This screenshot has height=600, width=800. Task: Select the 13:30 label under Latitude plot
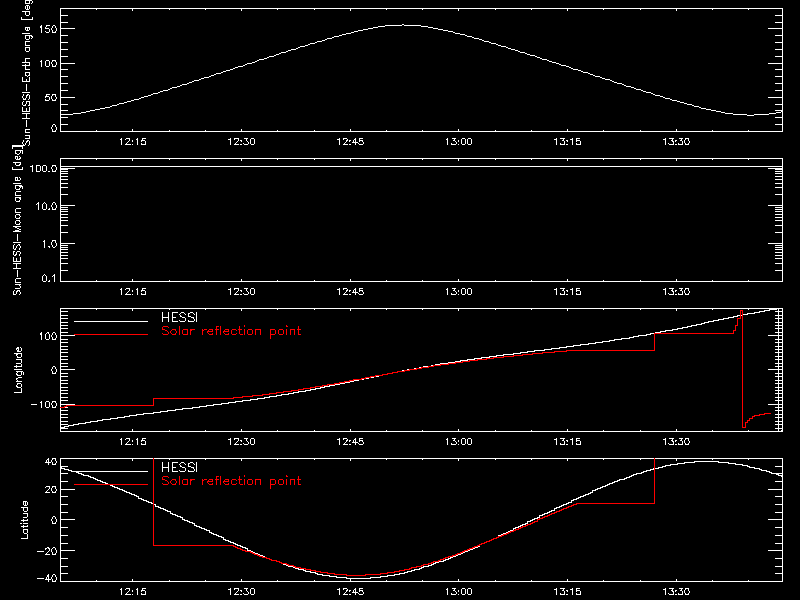[676, 592]
